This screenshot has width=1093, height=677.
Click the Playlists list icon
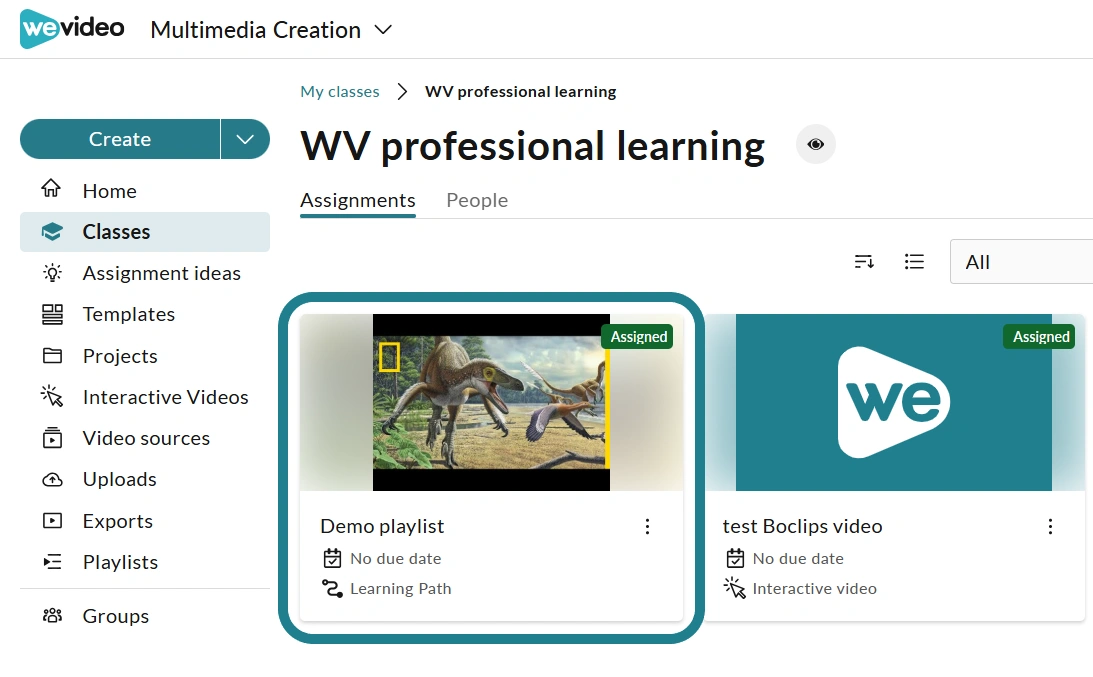52,562
